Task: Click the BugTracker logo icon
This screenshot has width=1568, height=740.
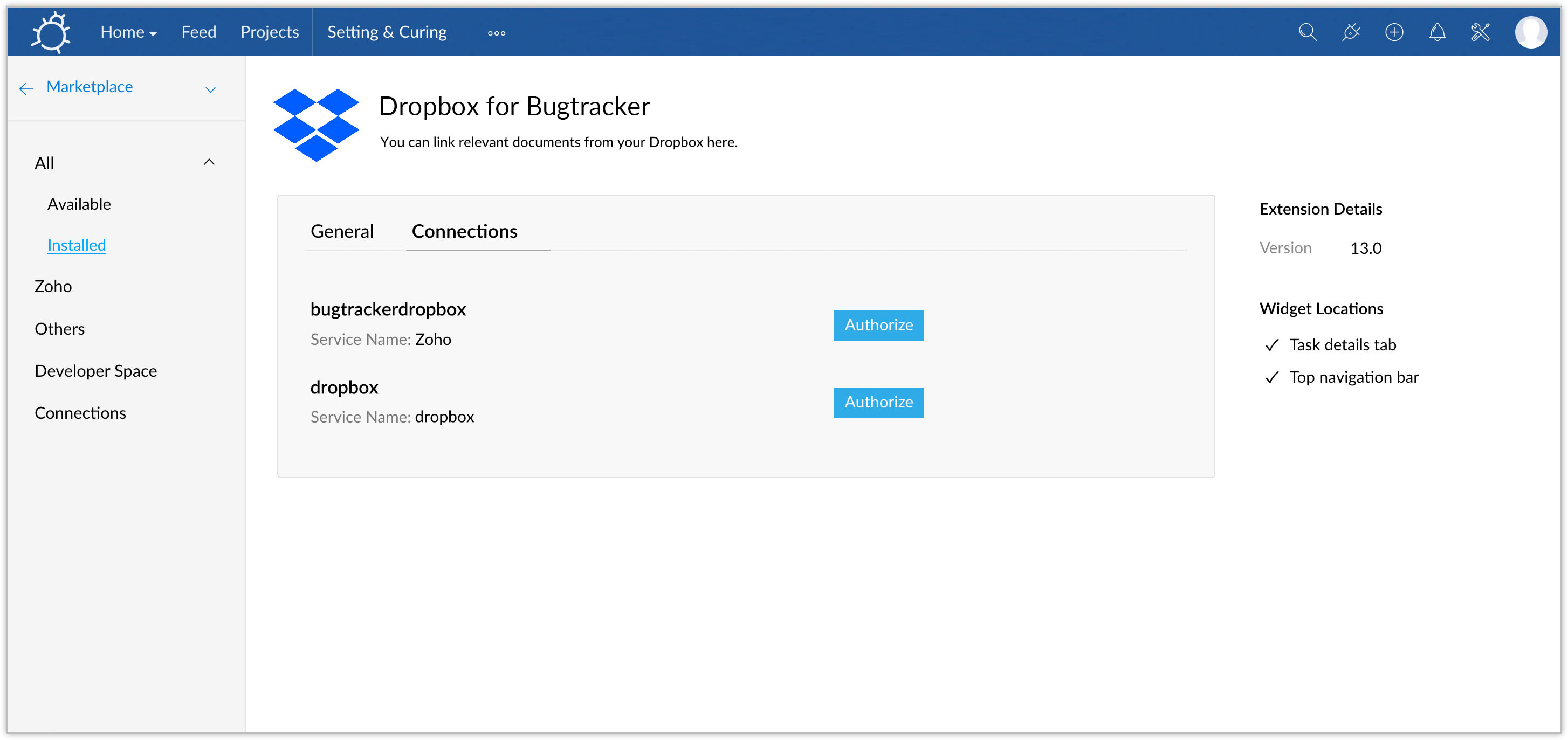Action: pyautogui.click(x=51, y=32)
